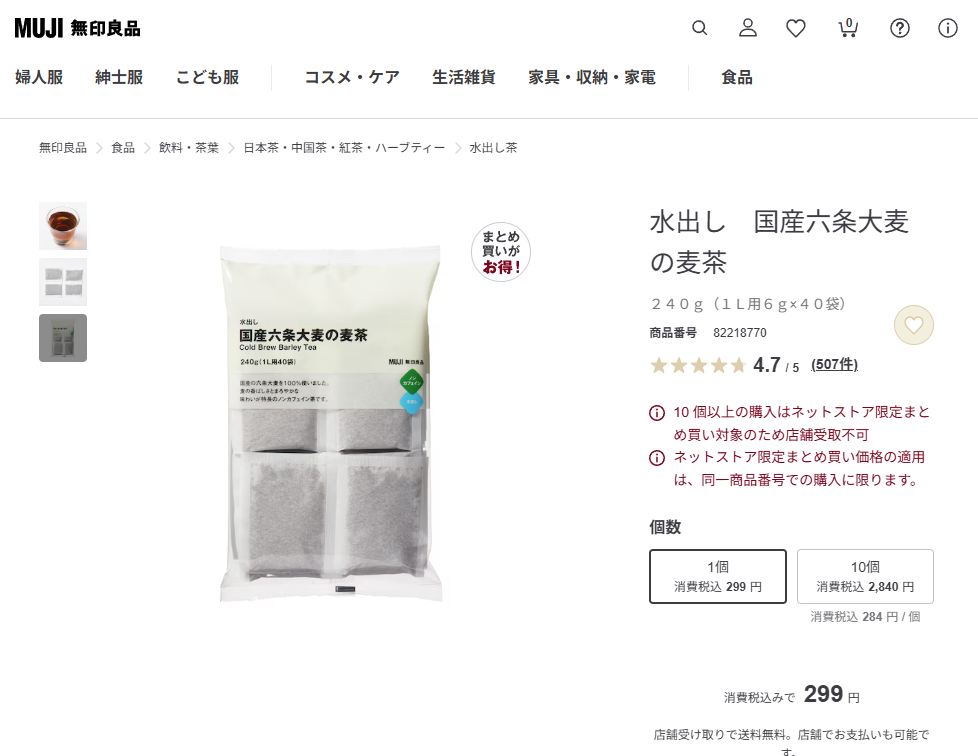Open the 507件 reviews link
The height and width of the screenshot is (756, 978).
(x=835, y=364)
